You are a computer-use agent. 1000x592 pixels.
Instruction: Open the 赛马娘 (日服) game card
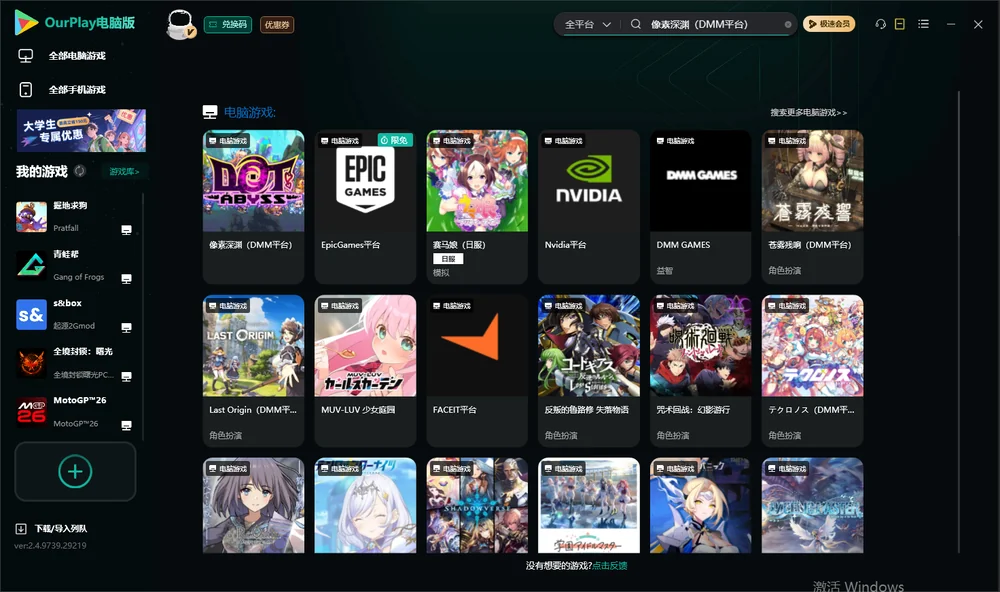[x=477, y=207]
